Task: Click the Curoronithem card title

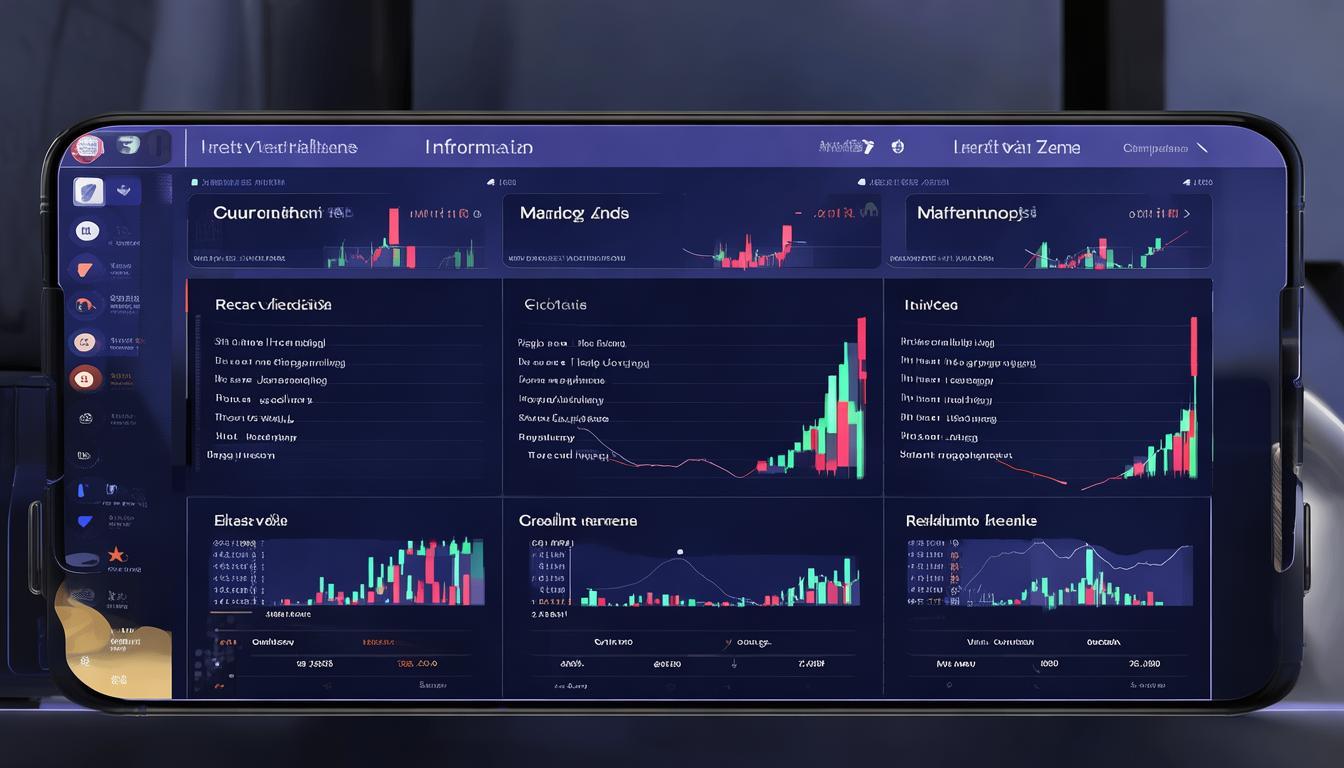Action: pos(267,213)
